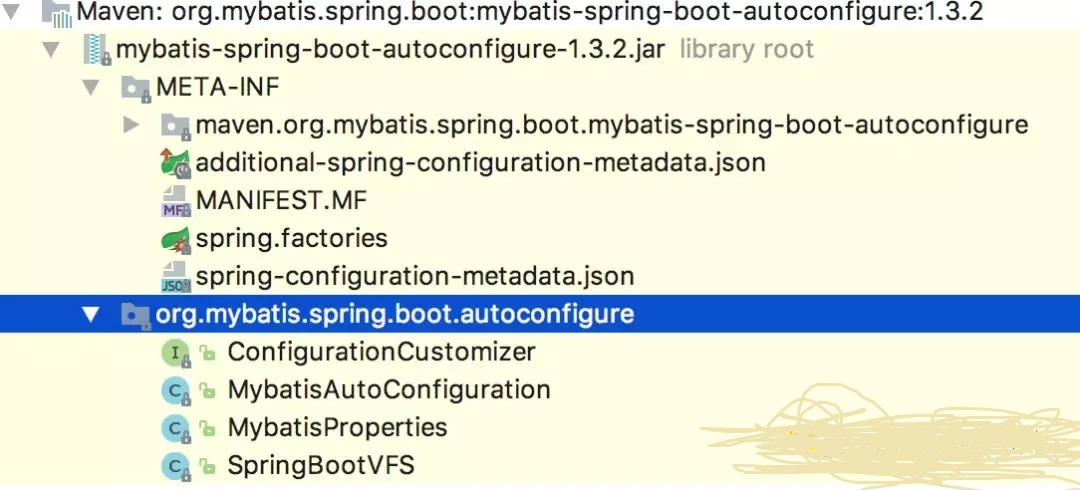The height and width of the screenshot is (490, 1080).
Task: Select the ConfigurationCustomizer interface
Action: click(x=381, y=352)
